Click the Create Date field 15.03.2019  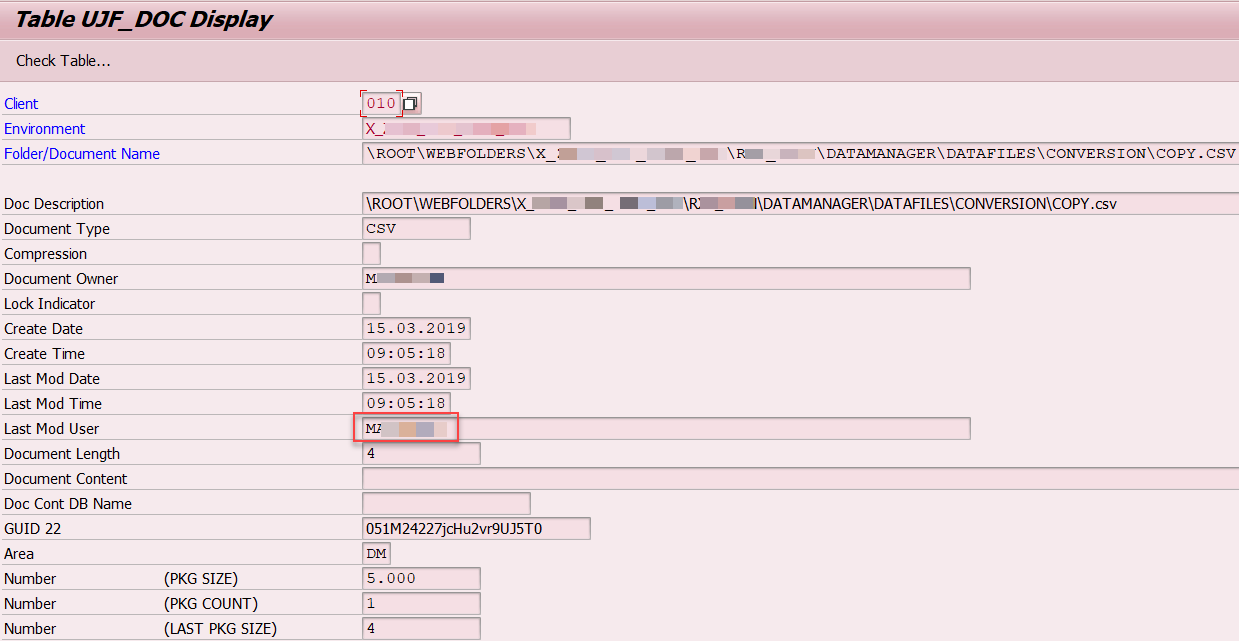point(416,328)
